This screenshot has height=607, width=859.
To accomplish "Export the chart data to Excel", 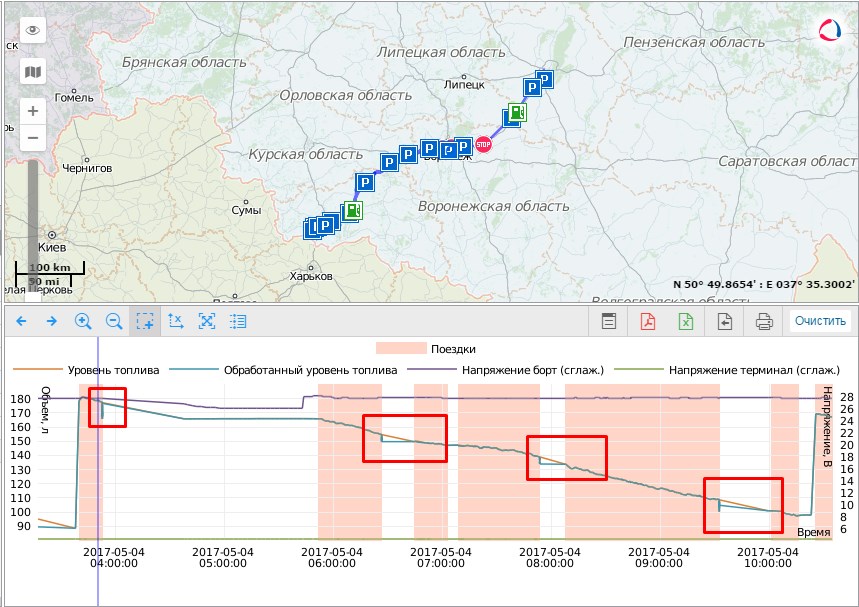I will (686, 321).
